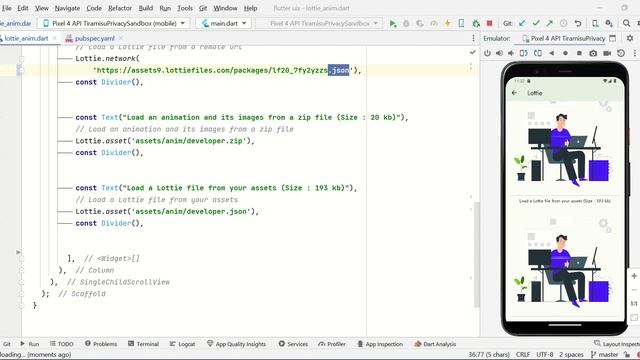Click the fold arrow near widget list end

click(x=18, y=252)
